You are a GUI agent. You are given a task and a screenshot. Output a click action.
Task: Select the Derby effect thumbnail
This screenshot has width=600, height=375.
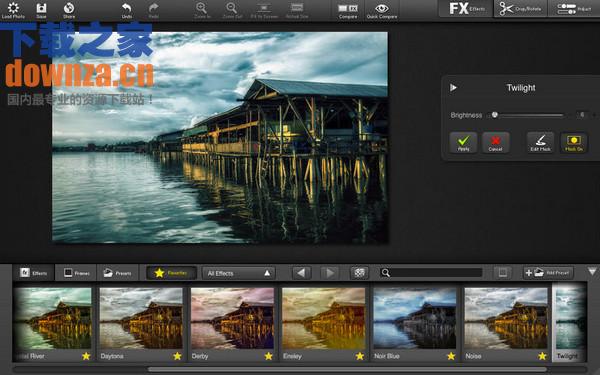[x=232, y=318]
